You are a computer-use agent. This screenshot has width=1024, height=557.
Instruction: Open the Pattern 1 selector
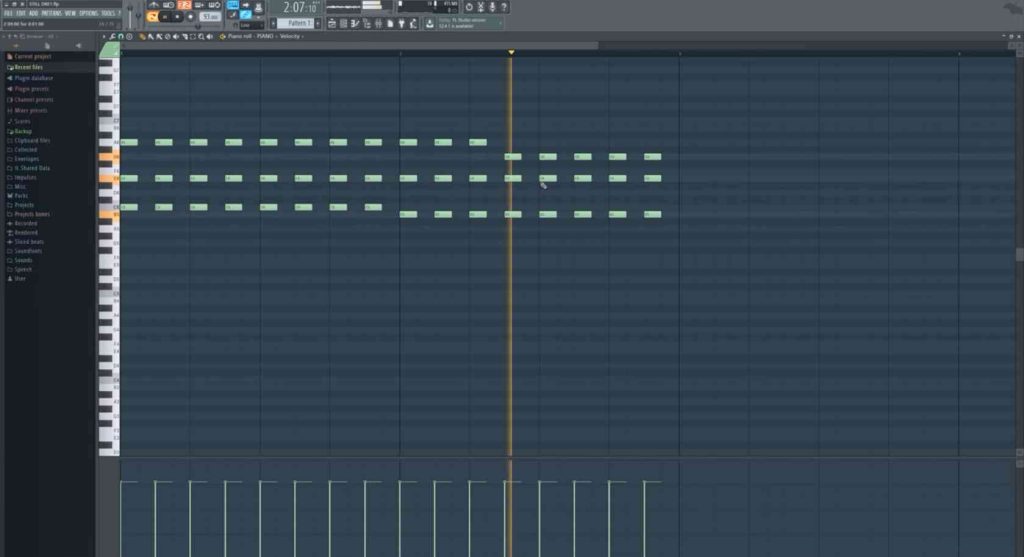point(295,24)
